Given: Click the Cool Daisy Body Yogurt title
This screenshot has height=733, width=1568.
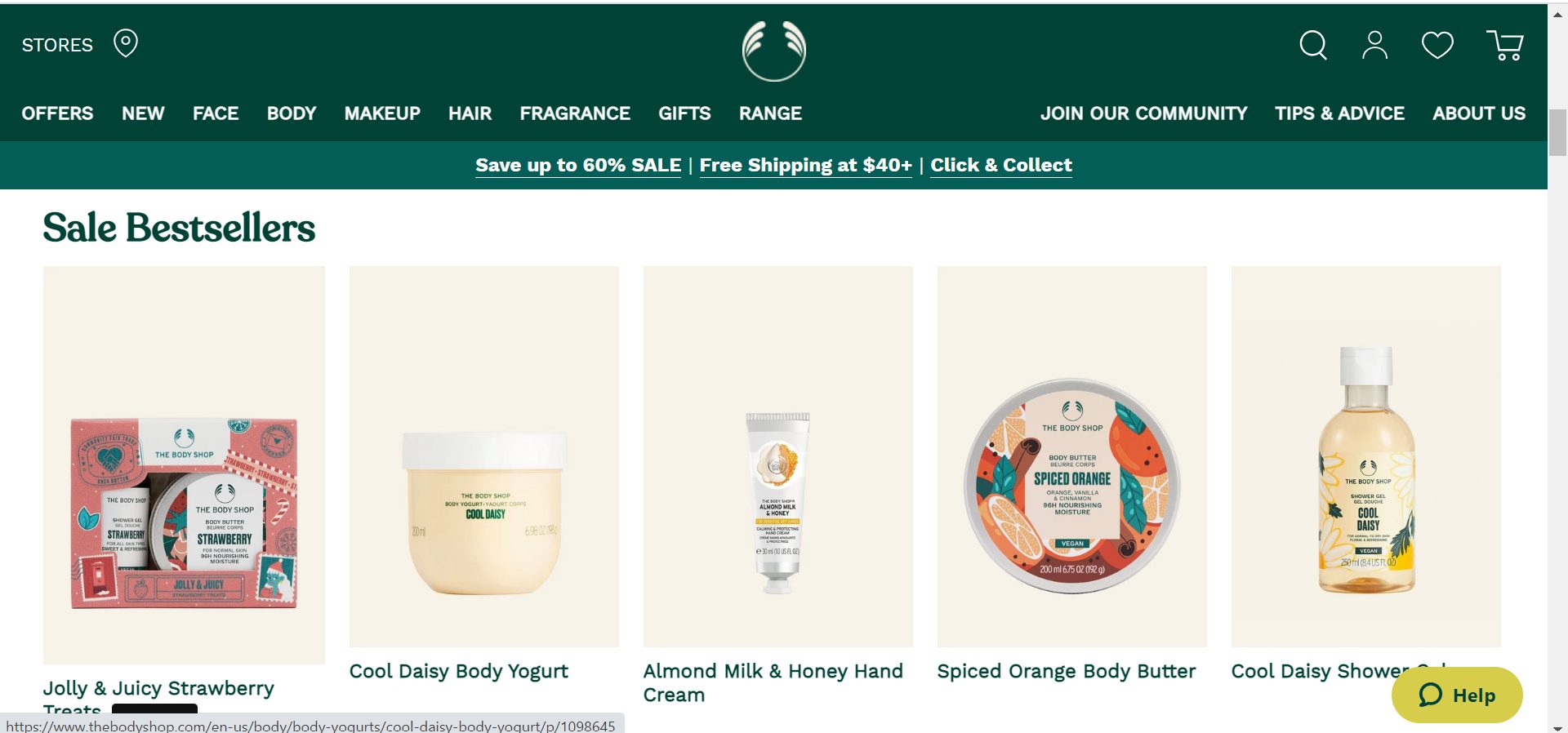Looking at the screenshot, I should coord(459,671).
